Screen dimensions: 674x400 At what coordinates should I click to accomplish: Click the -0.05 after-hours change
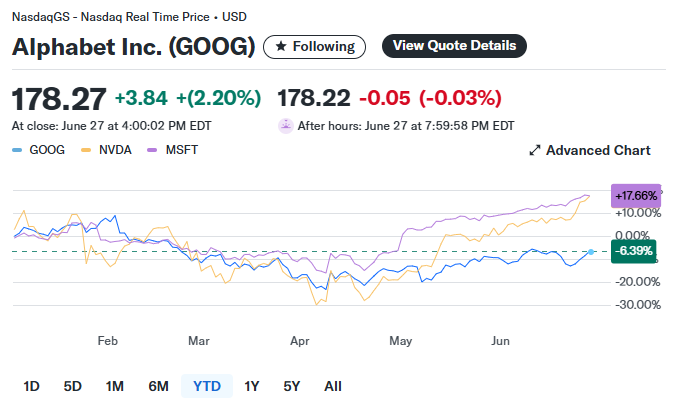point(385,98)
